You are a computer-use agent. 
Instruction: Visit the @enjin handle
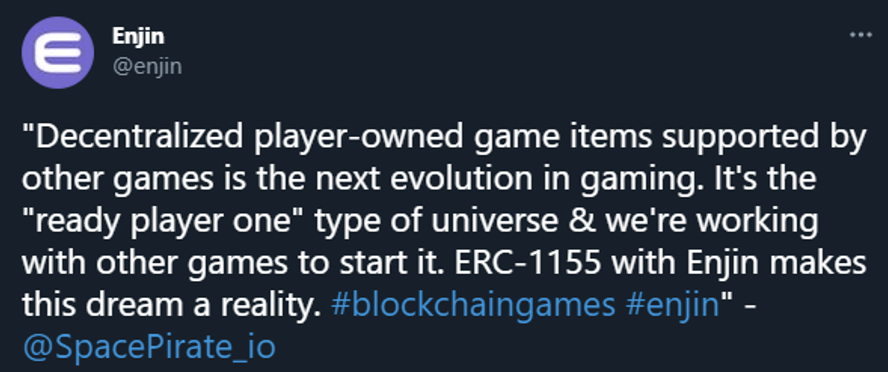[147, 66]
